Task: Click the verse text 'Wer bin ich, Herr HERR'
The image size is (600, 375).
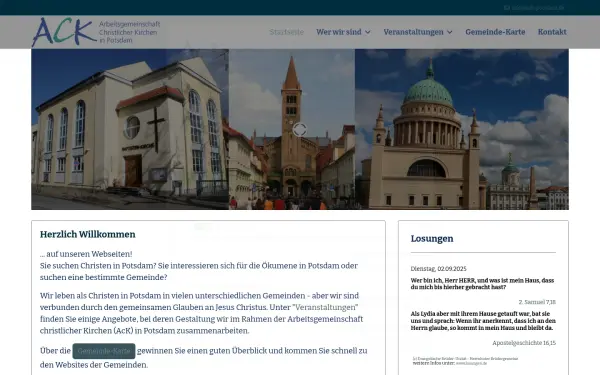Action: [x=482, y=284]
